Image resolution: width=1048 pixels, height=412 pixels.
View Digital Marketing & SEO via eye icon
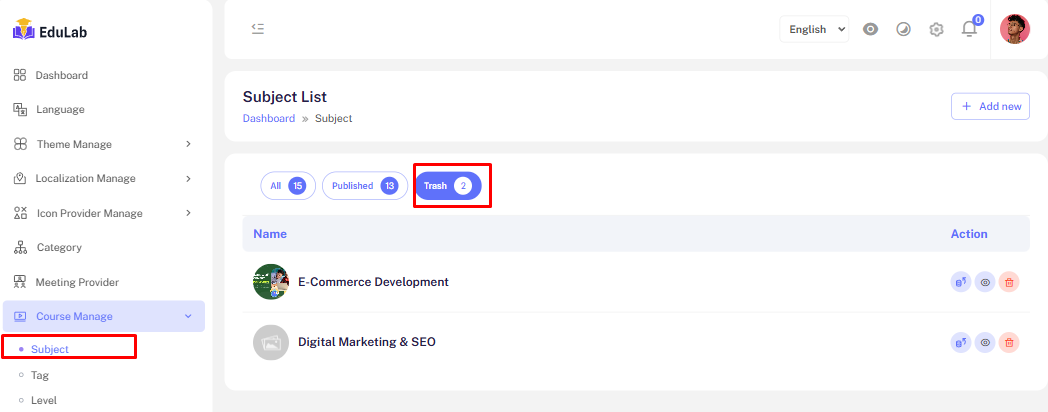tap(985, 343)
